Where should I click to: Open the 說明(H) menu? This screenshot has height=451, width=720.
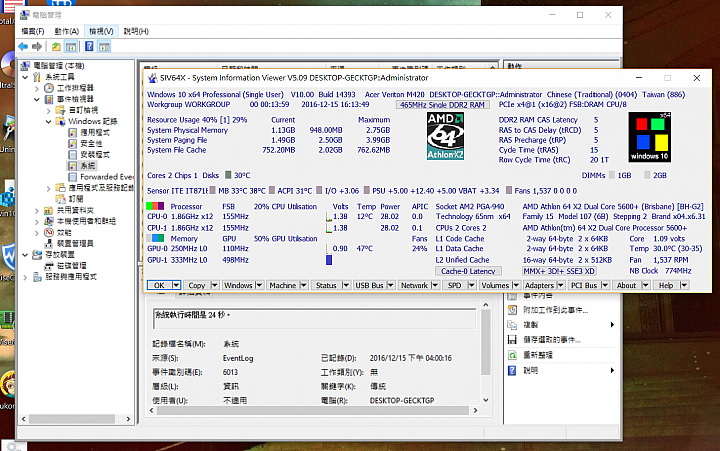coord(136,31)
